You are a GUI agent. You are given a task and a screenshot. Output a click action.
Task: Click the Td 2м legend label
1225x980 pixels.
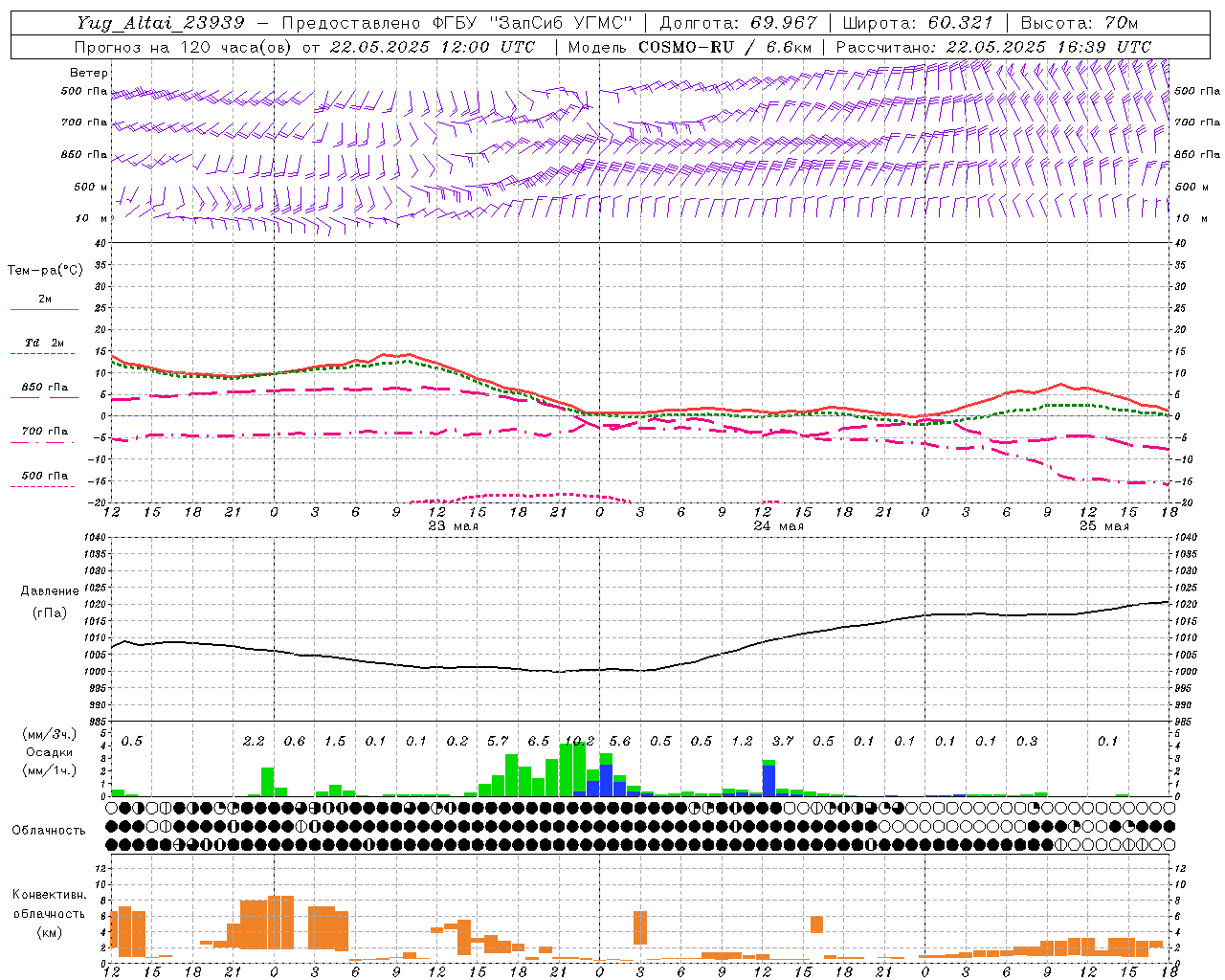pyautogui.click(x=45, y=343)
